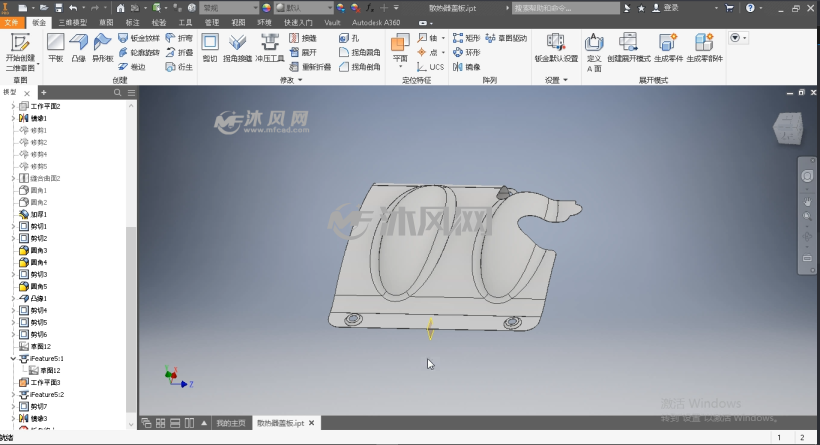Select the Contour Flange (异形板) tool
The image size is (820, 445).
[x=102, y=48]
